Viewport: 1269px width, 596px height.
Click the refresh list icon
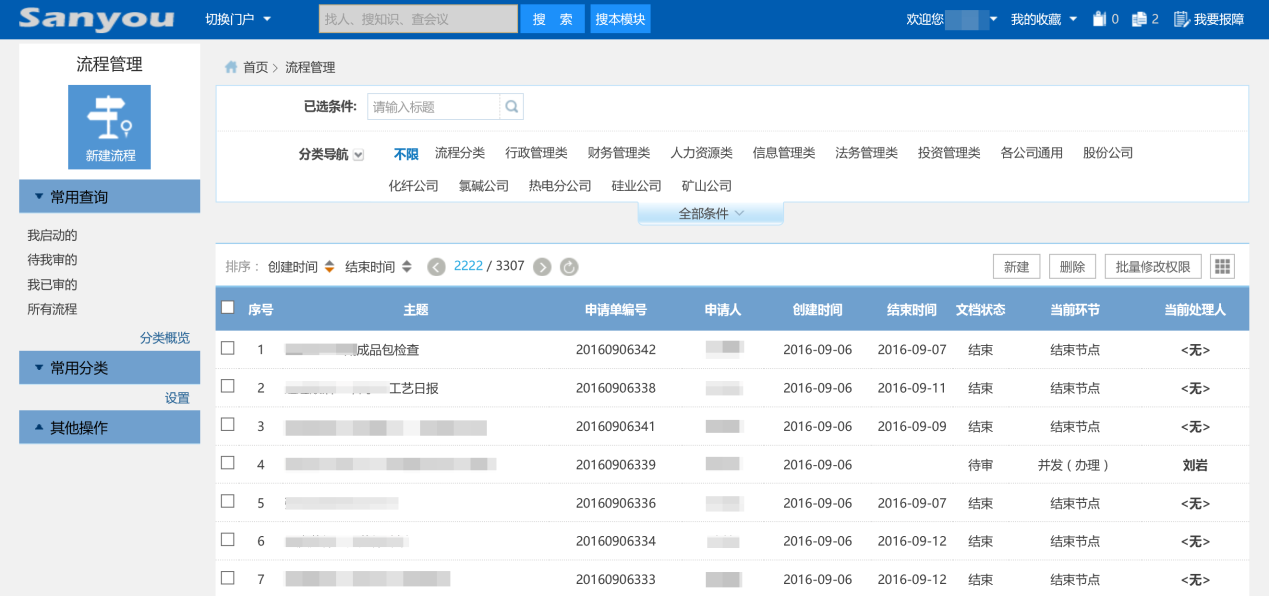click(569, 267)
